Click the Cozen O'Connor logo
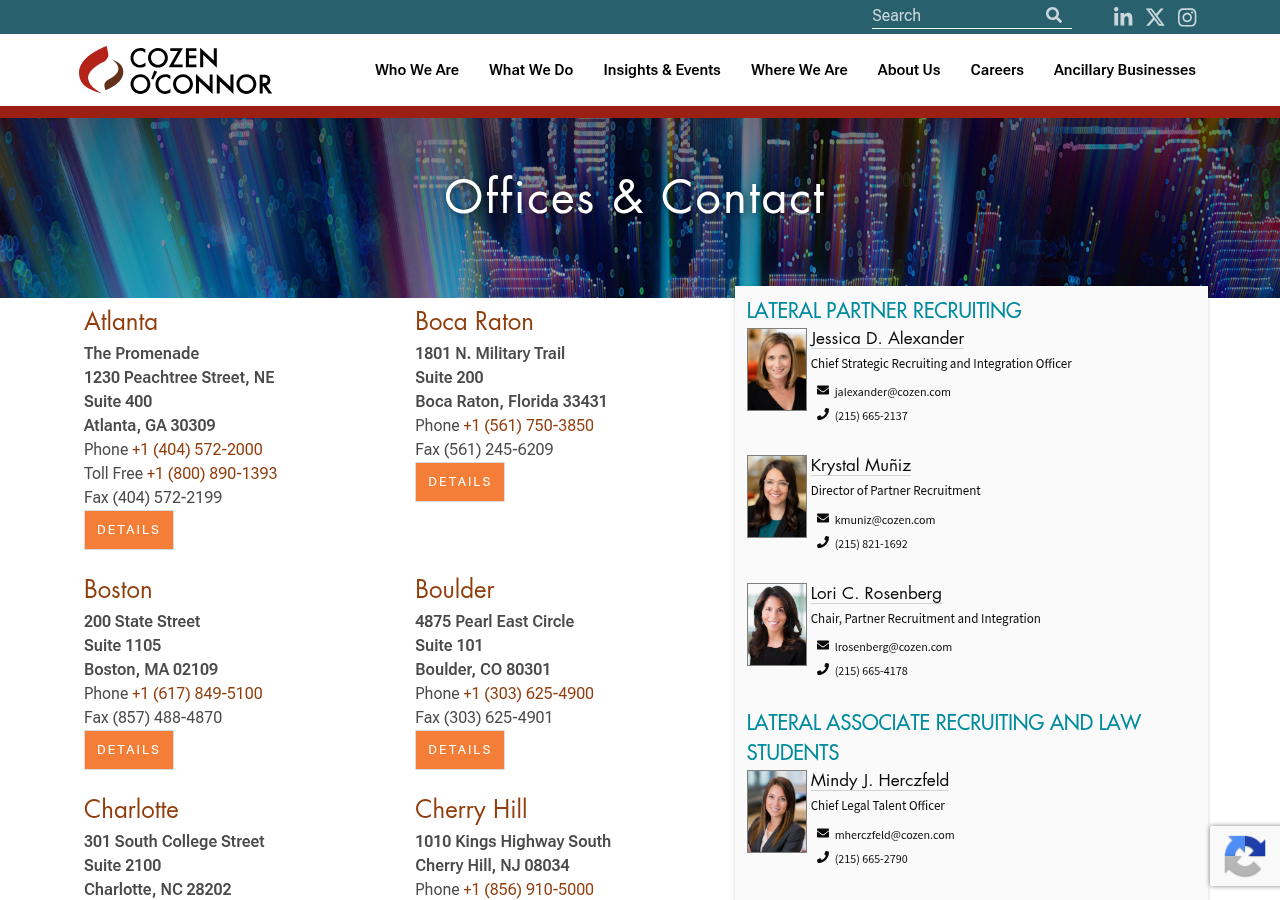 pyautogui.click(x=175, y=70)
